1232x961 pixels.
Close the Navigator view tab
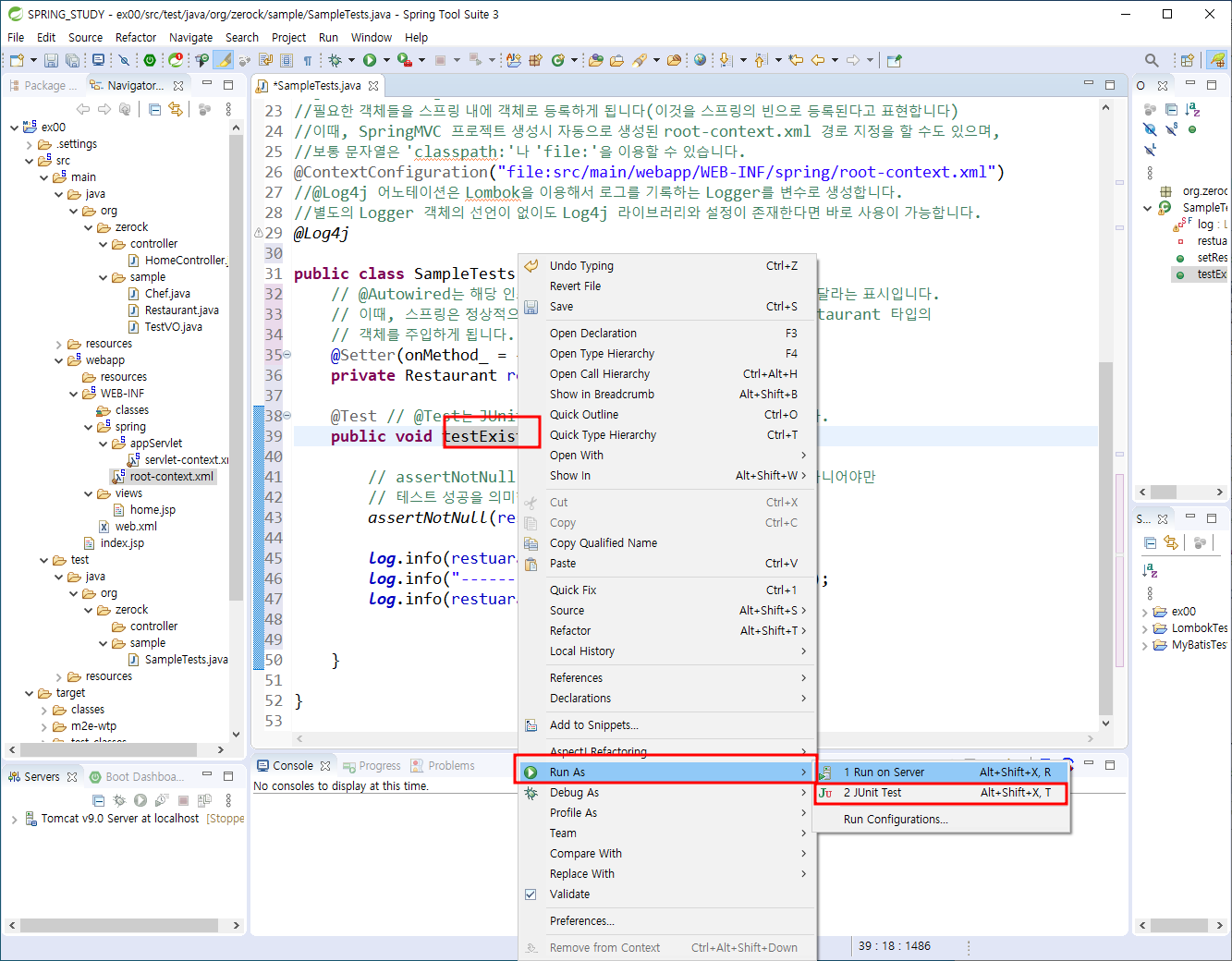(178, 85)
